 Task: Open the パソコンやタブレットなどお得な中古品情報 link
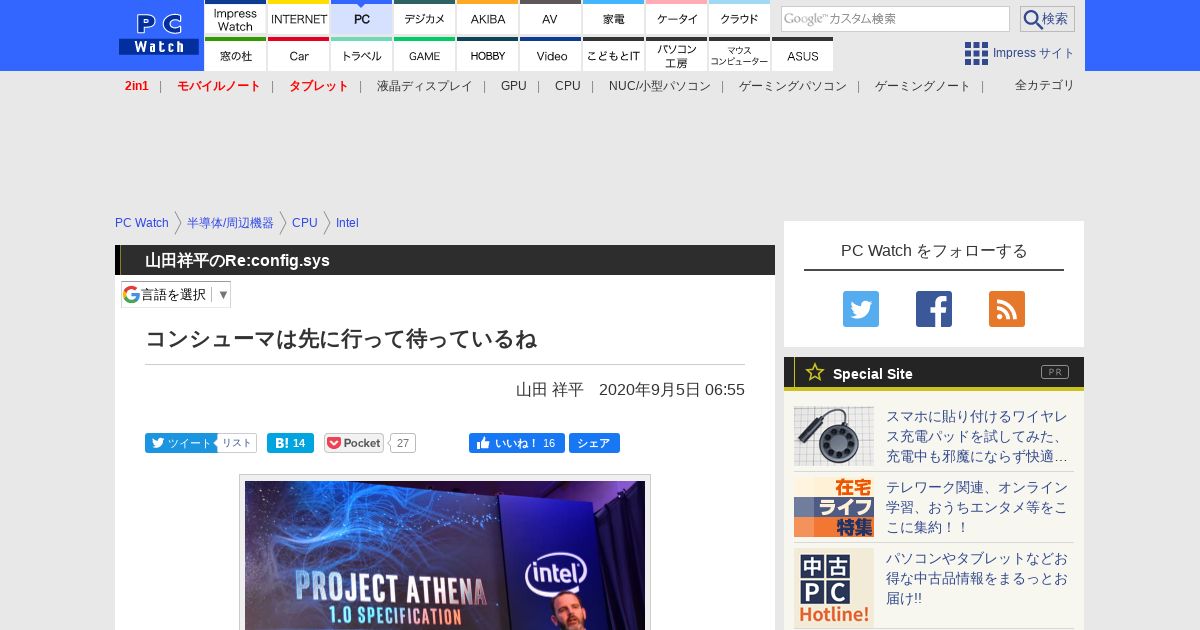[x=977, y=578]
